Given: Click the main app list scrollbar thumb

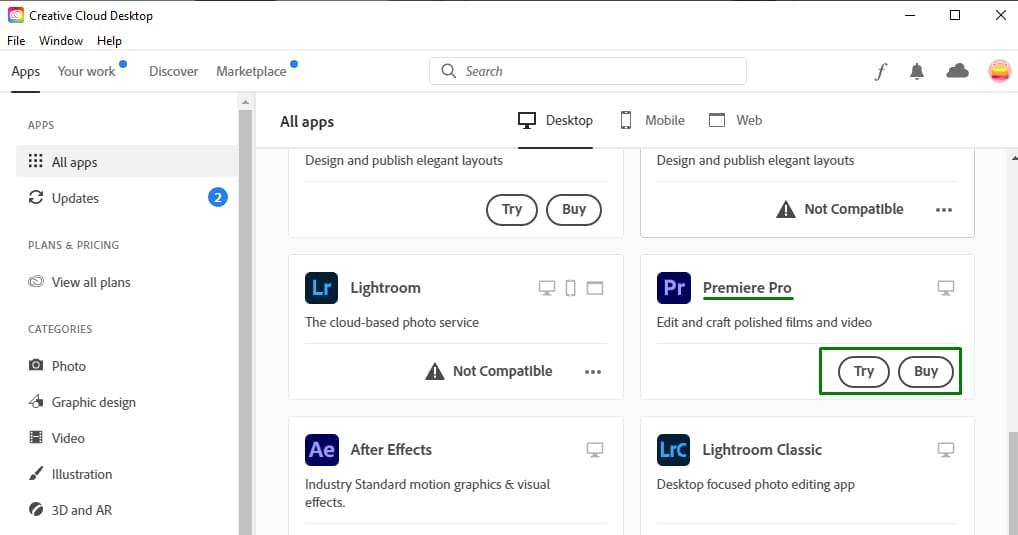Looking at the screenshot, I should (1013, 484).
